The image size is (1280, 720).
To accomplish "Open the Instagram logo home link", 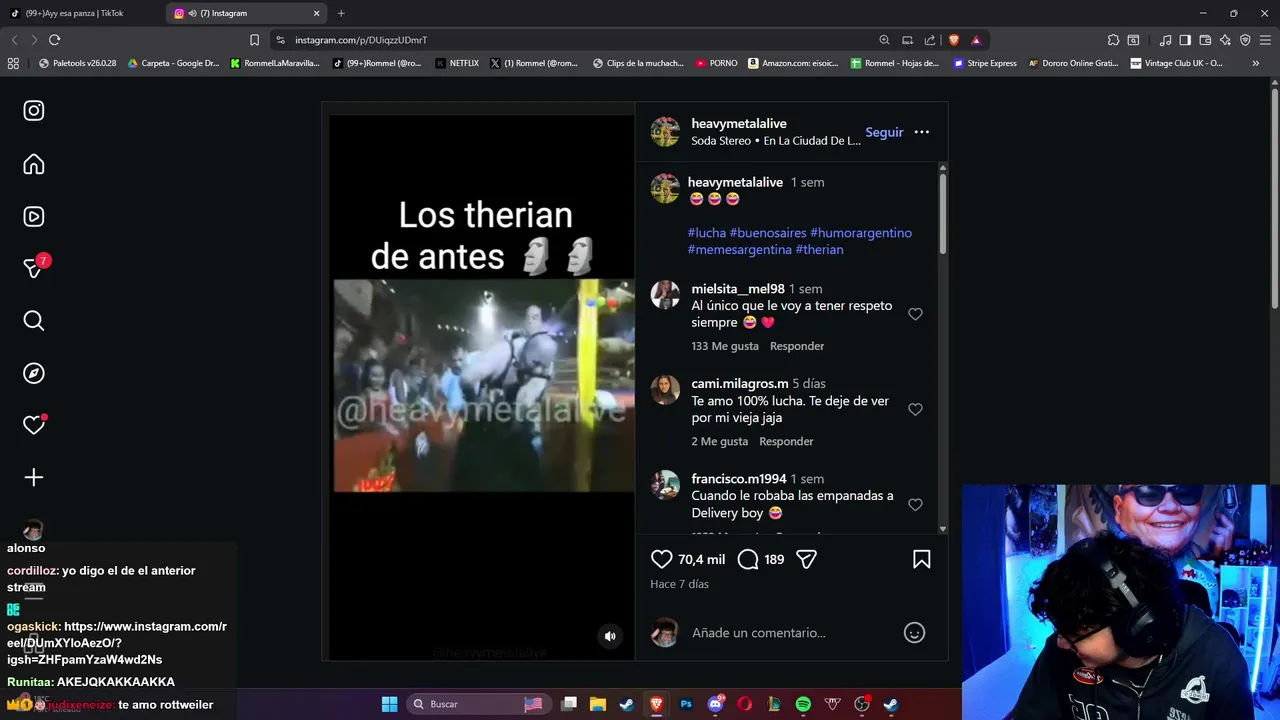I will click(x=34, y=111).
